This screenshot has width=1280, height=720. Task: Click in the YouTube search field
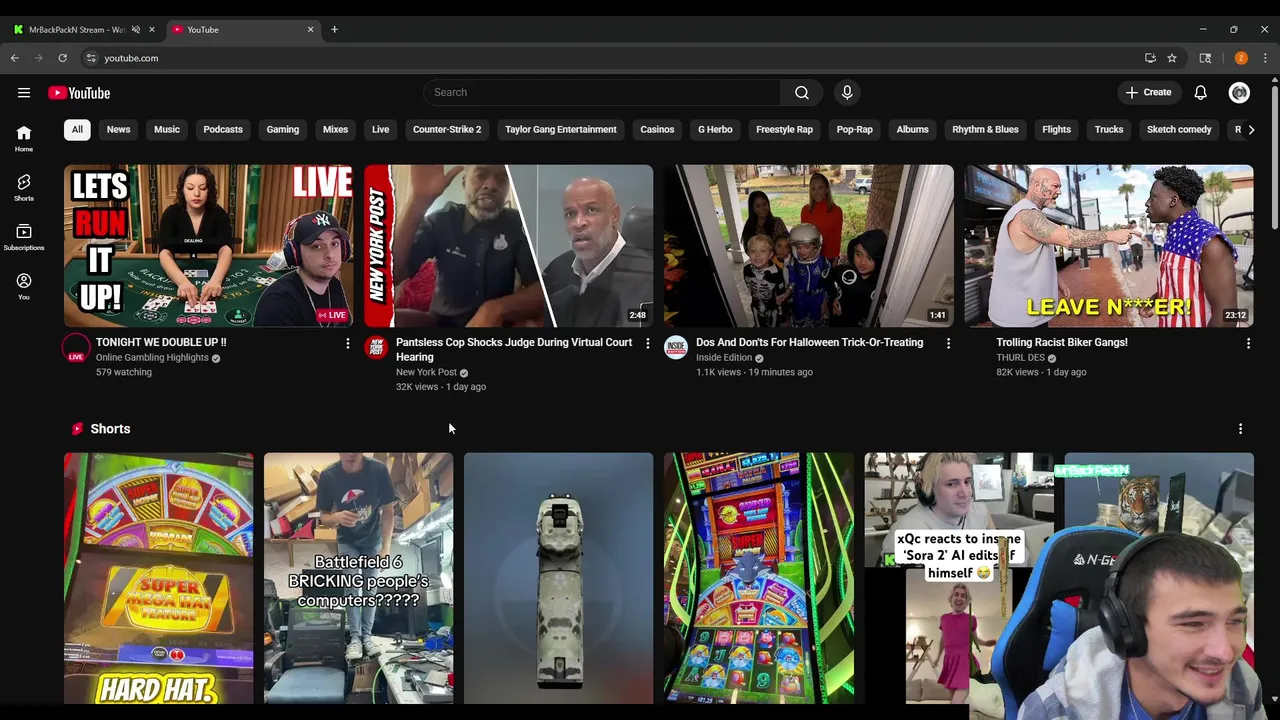click(602, 93)
